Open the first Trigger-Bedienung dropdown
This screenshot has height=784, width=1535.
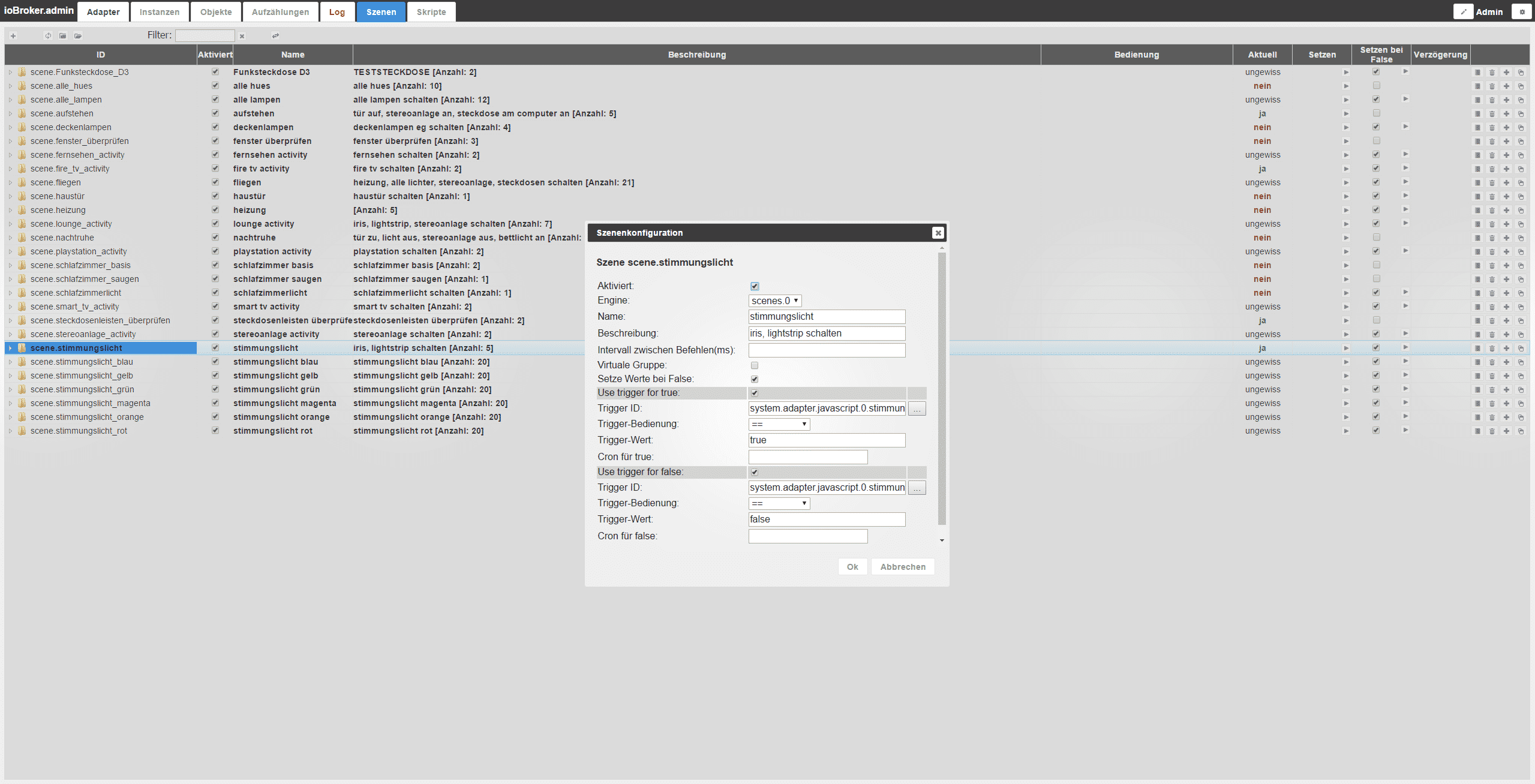coord(779,424)
